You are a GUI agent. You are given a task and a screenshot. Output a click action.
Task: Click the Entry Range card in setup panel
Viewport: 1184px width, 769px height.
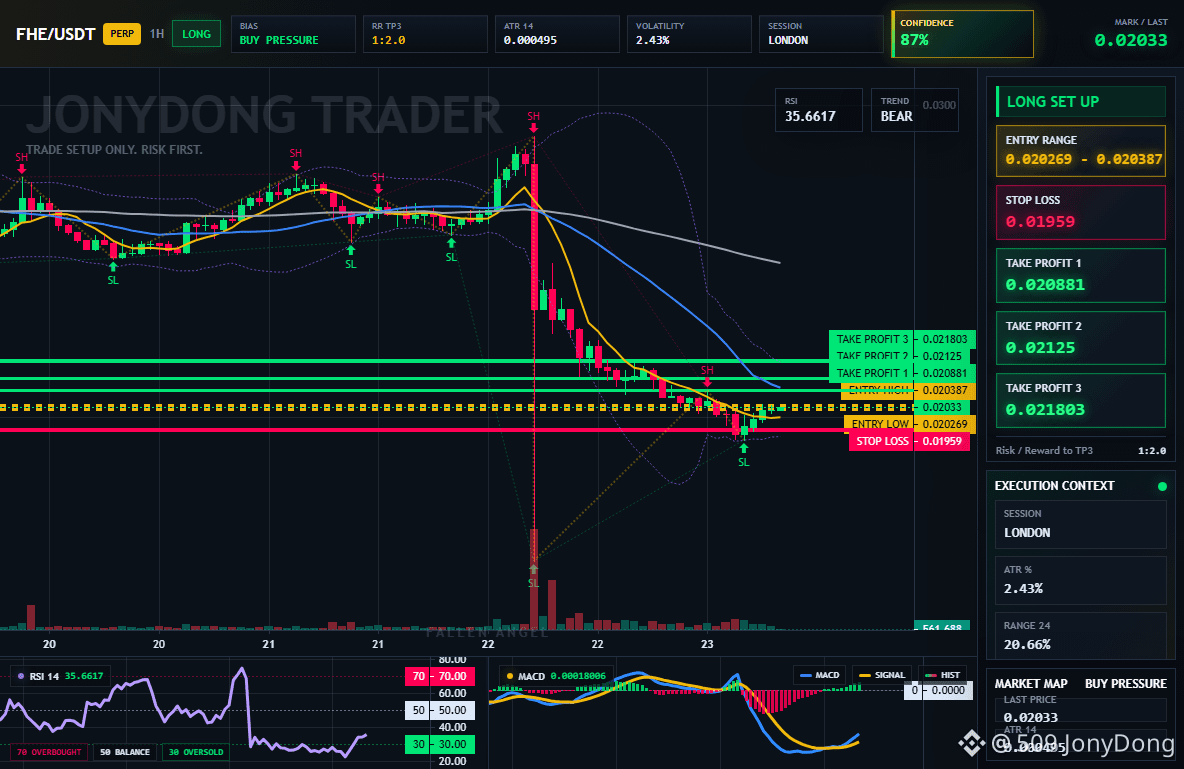(1081, 151)
